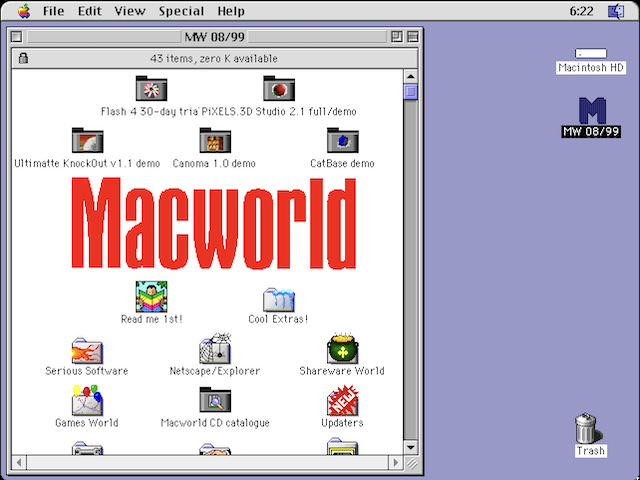Open the File menu
The width and height of the screenshot is (640, 480).
coord(53,11)
